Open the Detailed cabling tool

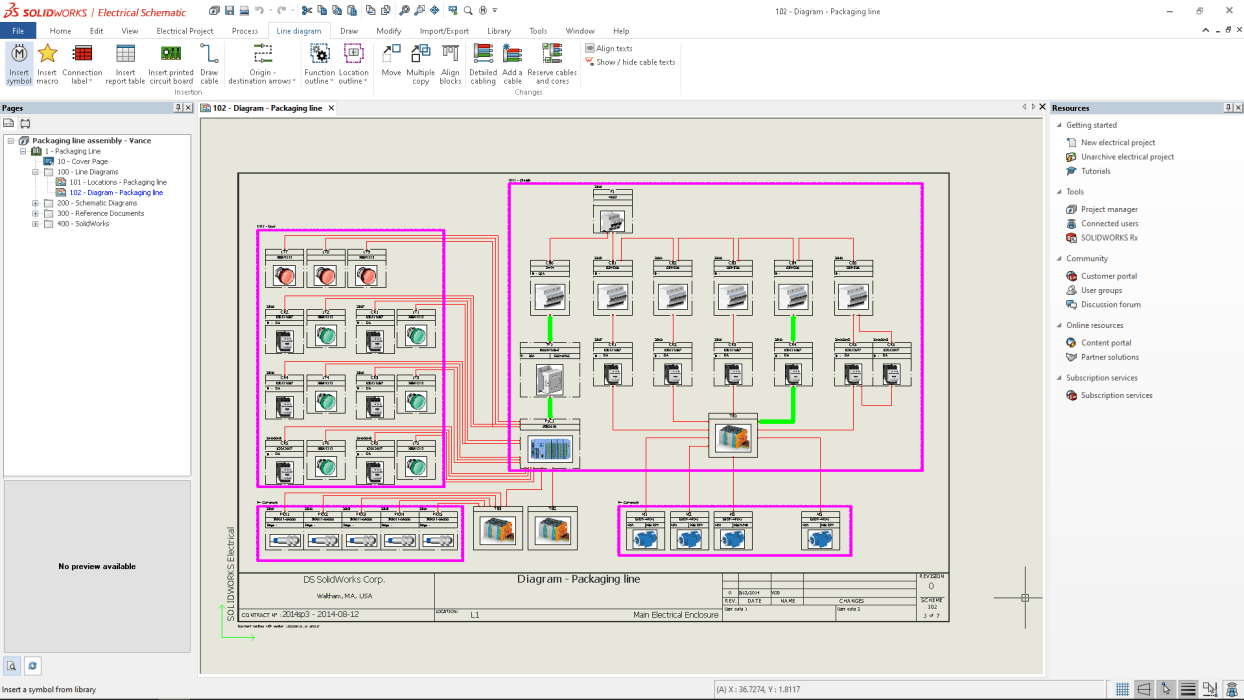click(x=483, y=64)
